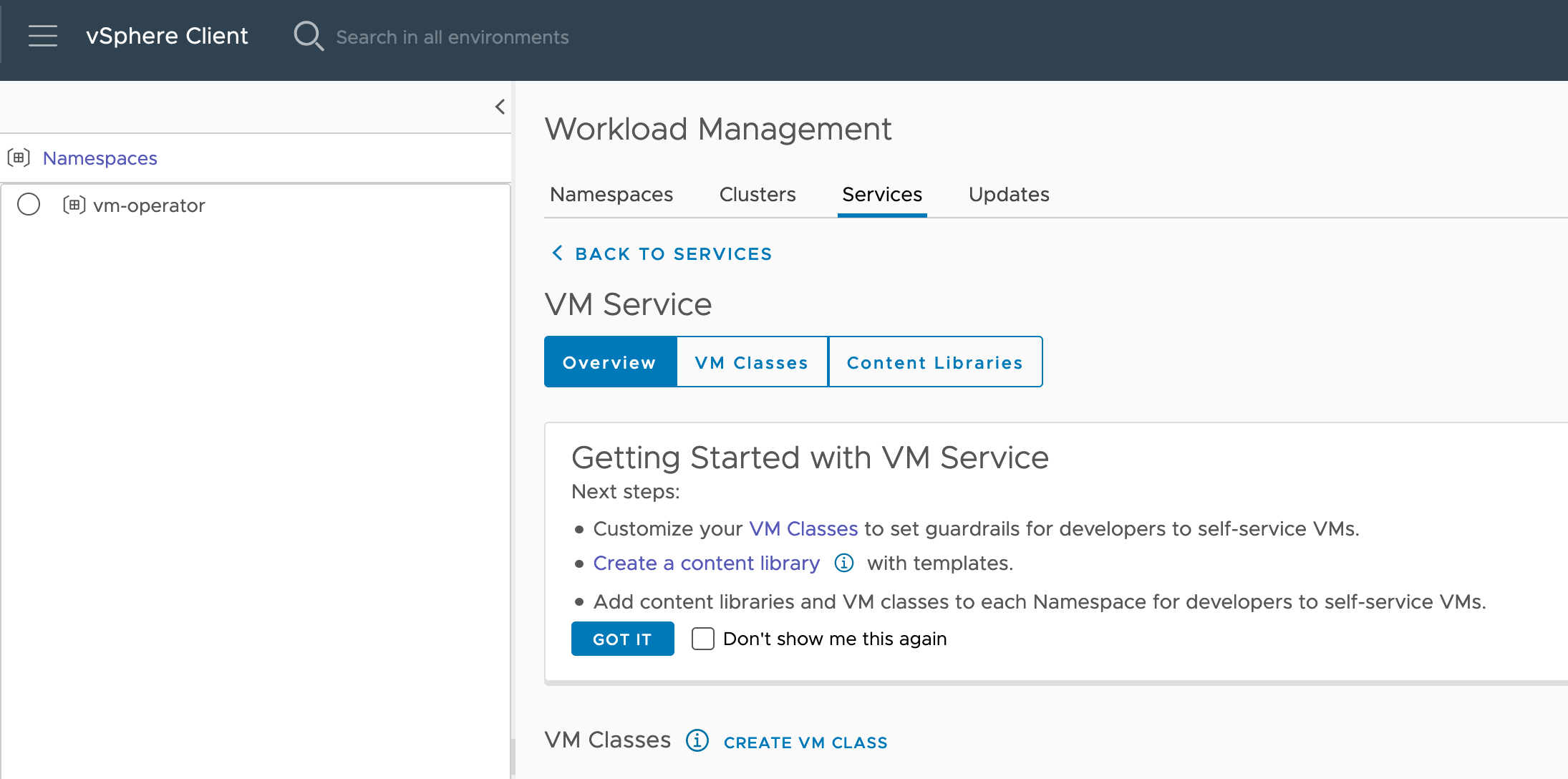Click the vSphere Client title
1568x779 pixels.
tap(167, 36)
